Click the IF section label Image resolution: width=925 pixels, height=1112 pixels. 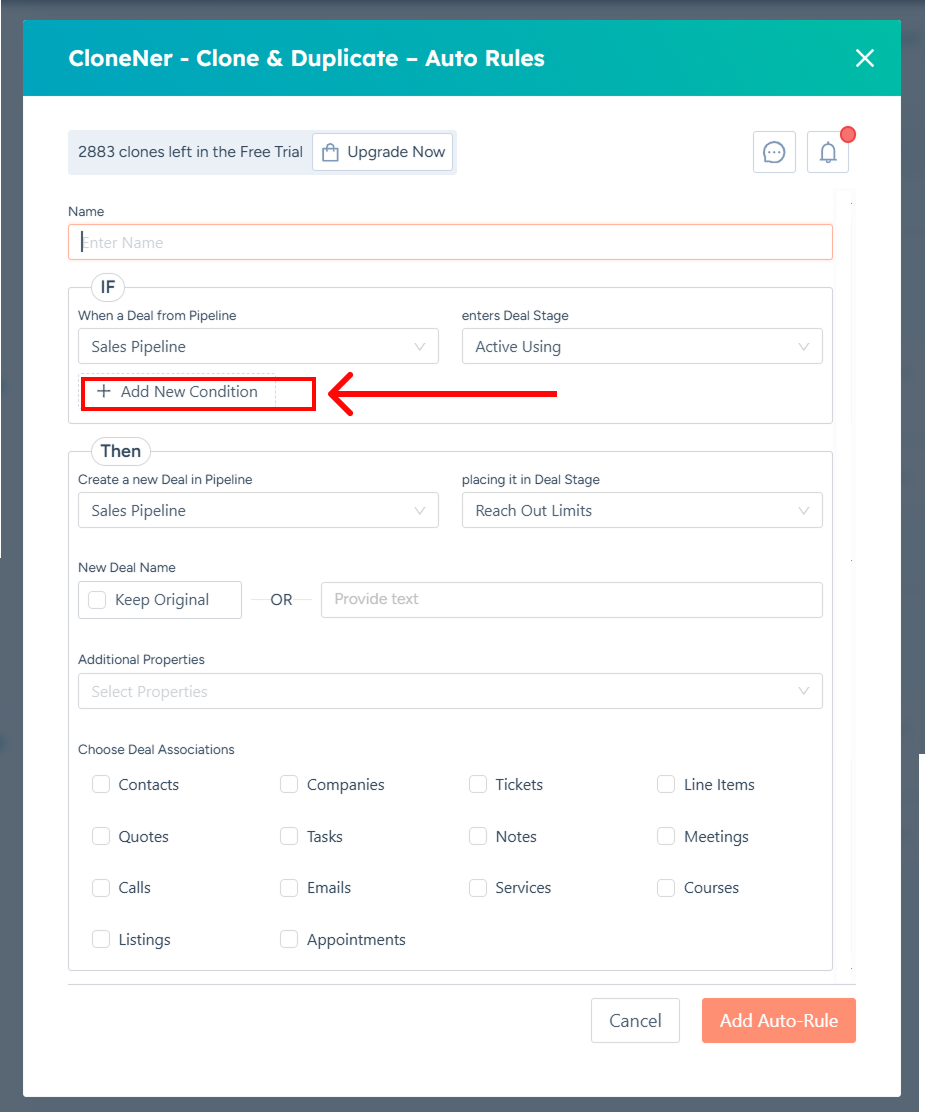pos(108,287)
